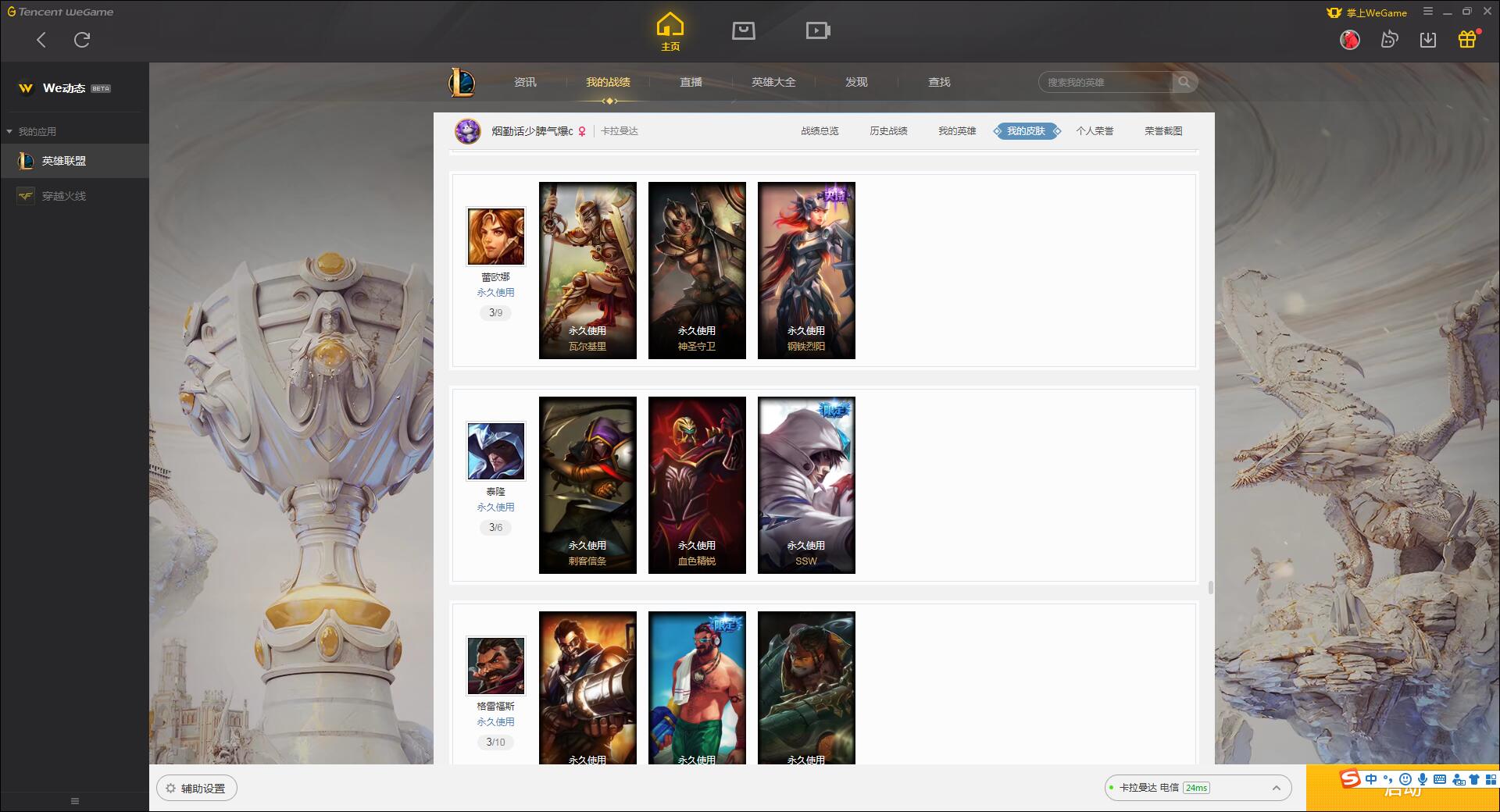Click the 掌上WeGame link
This screenshot has height=812, width=1500.
coord(1367,12)
